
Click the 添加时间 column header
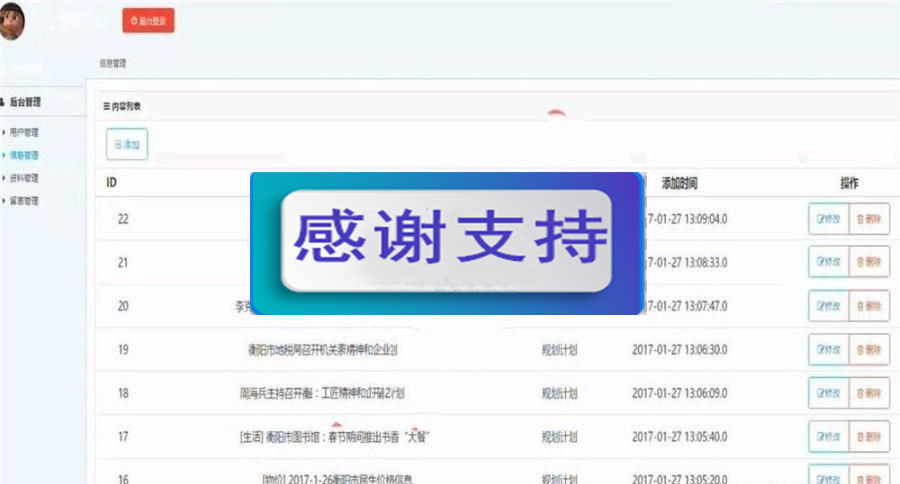click(x=680, y=183)
